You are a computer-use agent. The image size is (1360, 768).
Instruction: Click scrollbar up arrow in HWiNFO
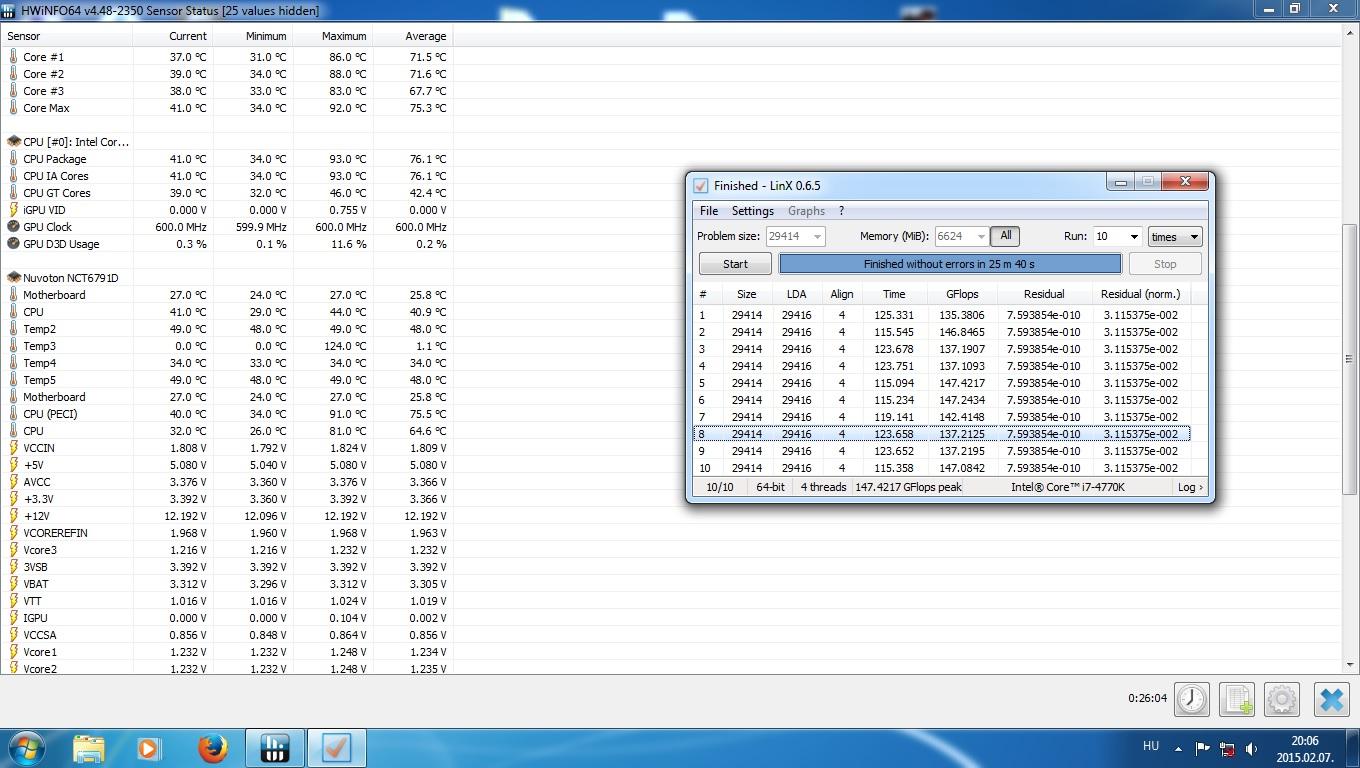pos(1350,35)
